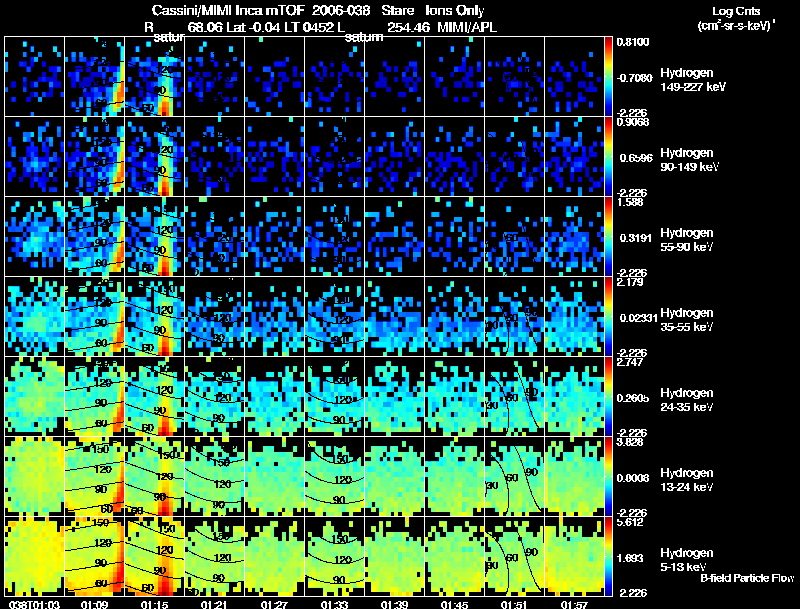Viewport: 800px width, 609px height.
Task: Select the '1.588' colorbar value
Action: click(x=628, y=202)
